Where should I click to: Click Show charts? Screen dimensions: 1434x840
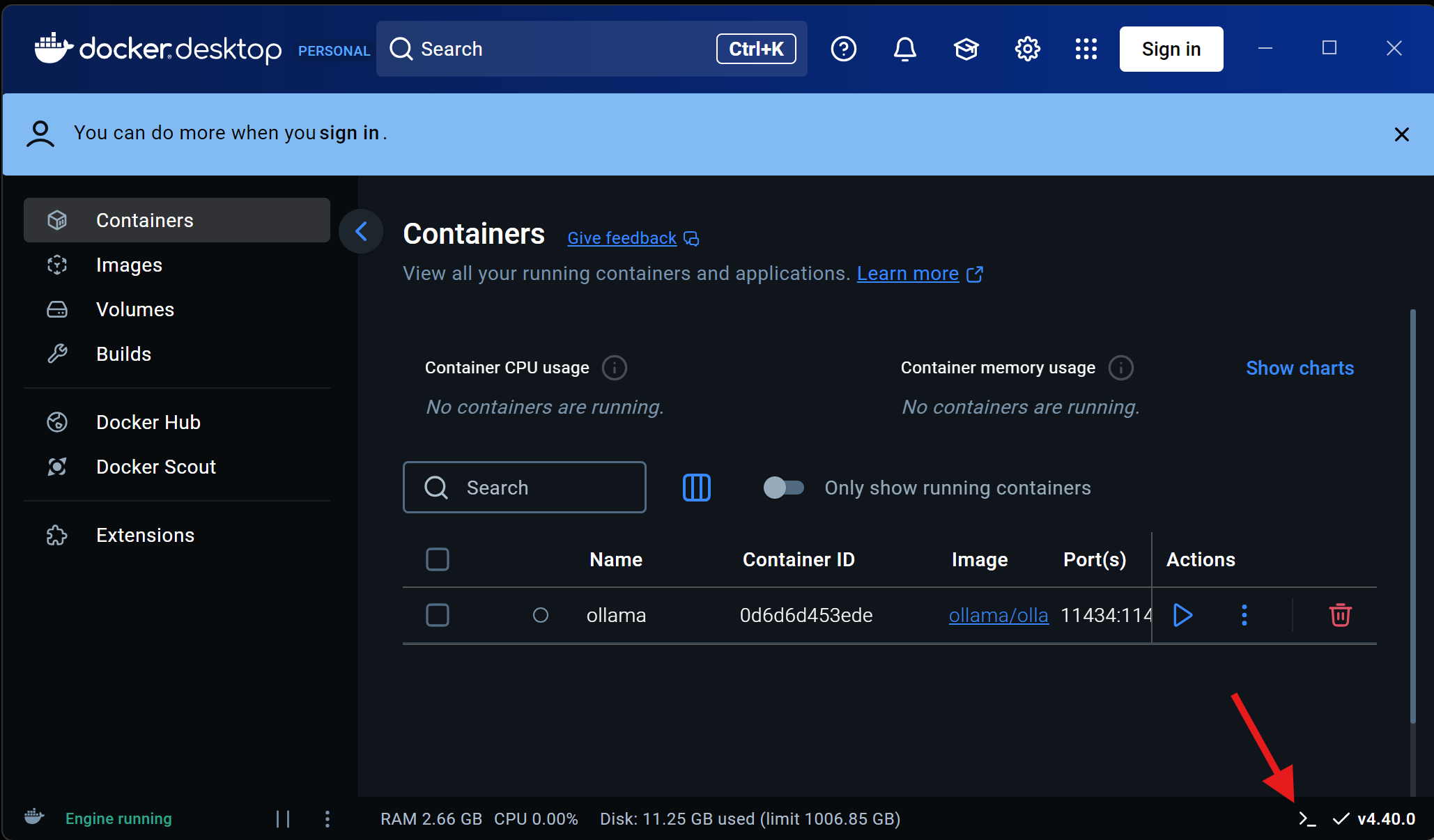1300,368
